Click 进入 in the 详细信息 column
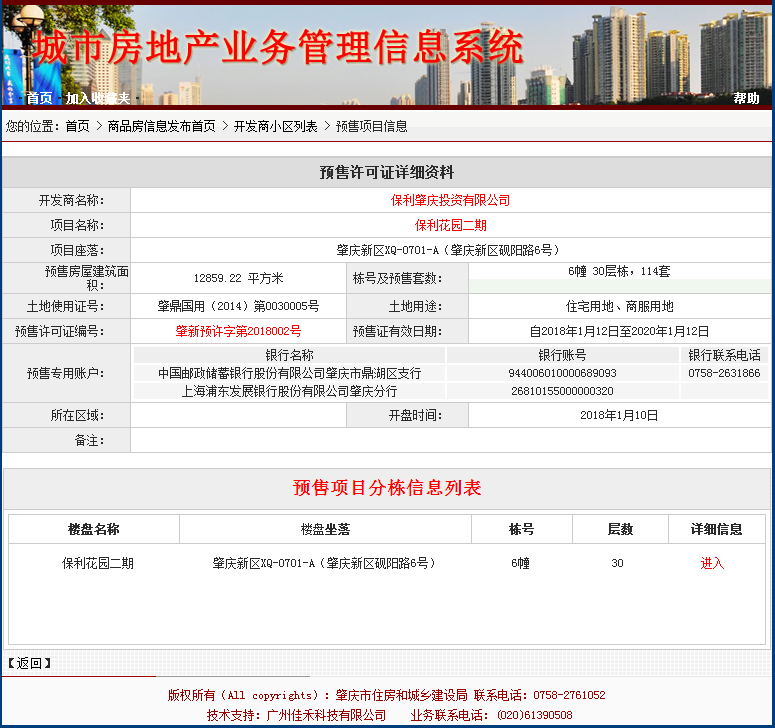 [x=712, y=563]
